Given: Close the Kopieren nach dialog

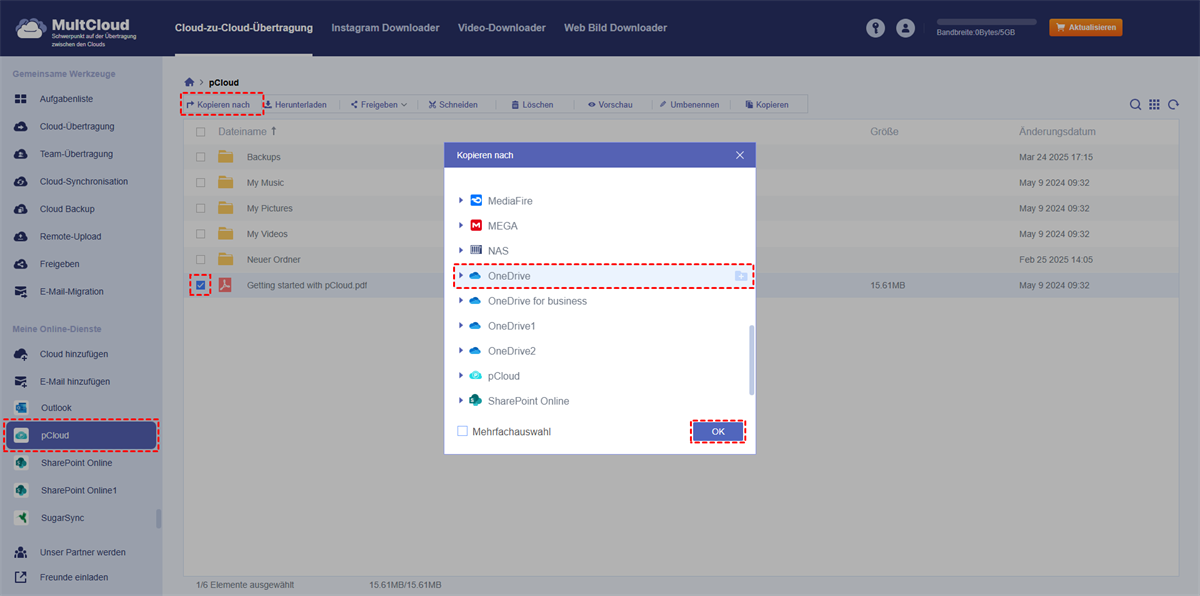Looking at the screenshot, I should [740, 155].
